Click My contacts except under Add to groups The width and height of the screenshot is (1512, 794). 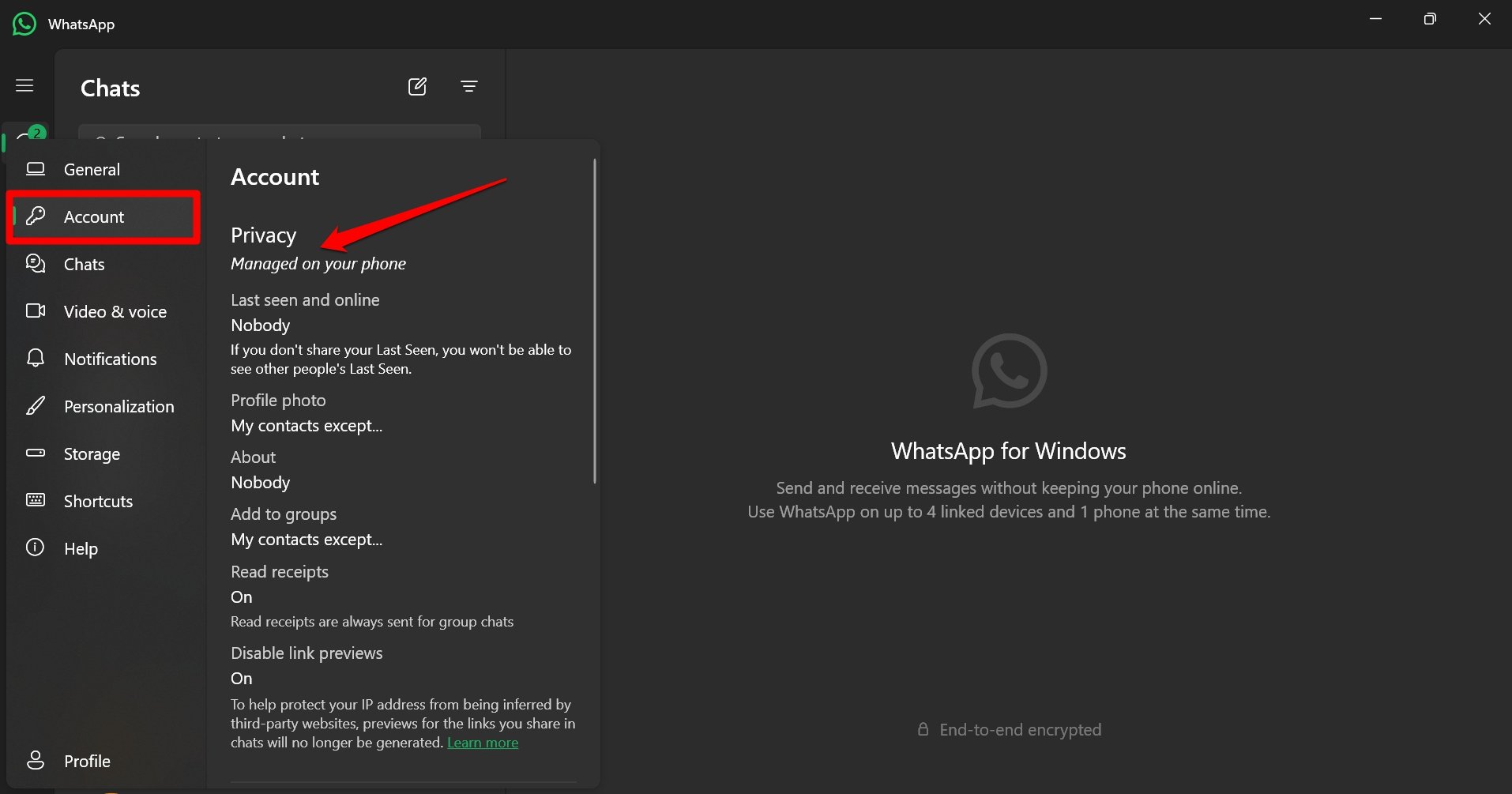[x=307, y=540]
